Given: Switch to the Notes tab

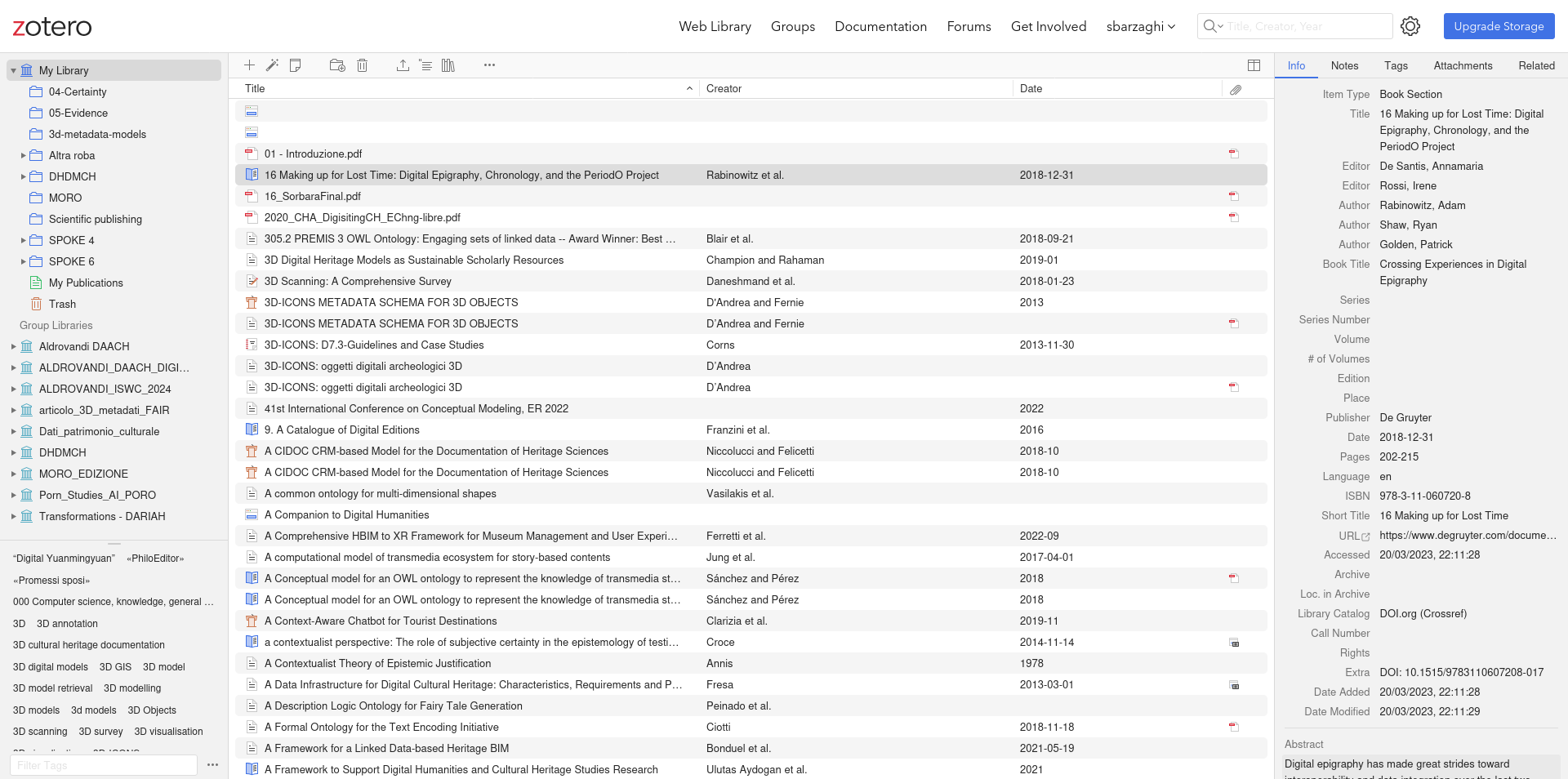Looking at the screenshot, I should (x=1344, y=65).
